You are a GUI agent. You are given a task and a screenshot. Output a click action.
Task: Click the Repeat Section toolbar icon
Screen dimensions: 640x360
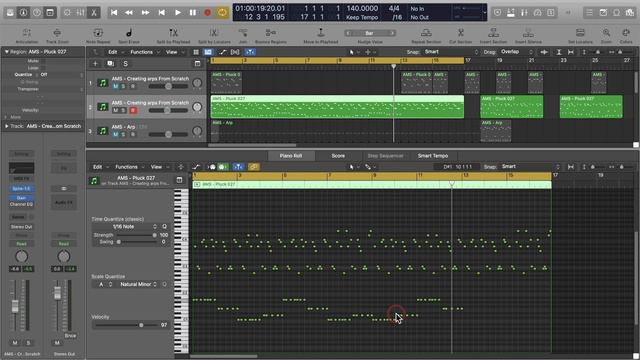(x=426, y=35)
